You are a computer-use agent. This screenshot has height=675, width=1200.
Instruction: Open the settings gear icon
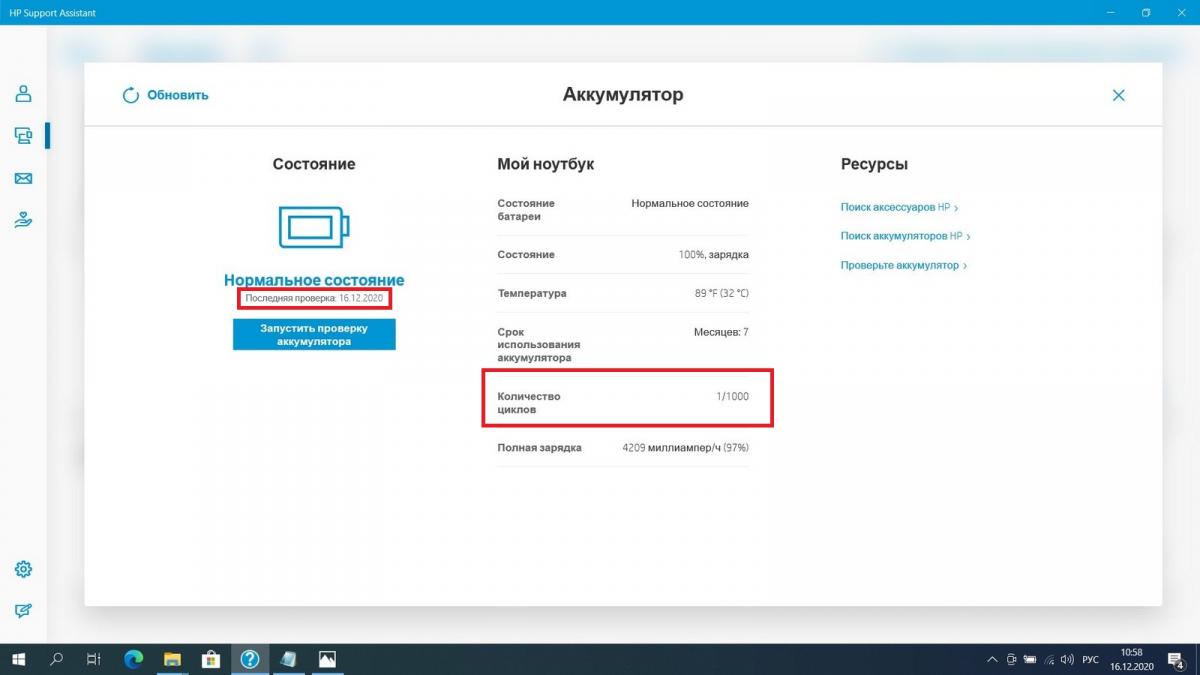[23, 569]
